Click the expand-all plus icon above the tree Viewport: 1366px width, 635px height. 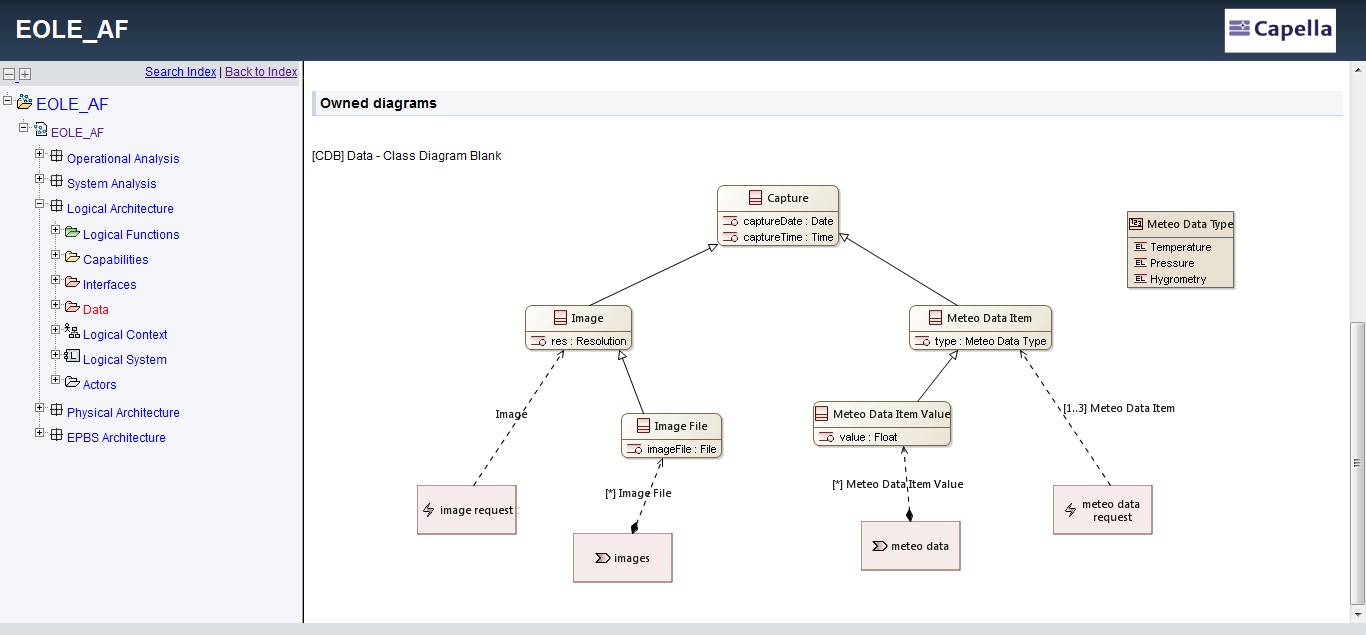(x=25, y=74)
